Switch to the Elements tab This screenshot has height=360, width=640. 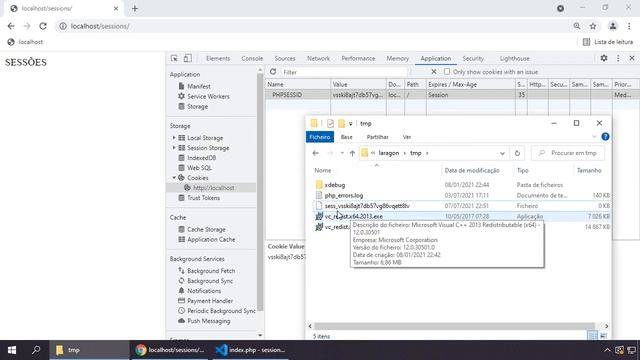[x=218, y=58]
